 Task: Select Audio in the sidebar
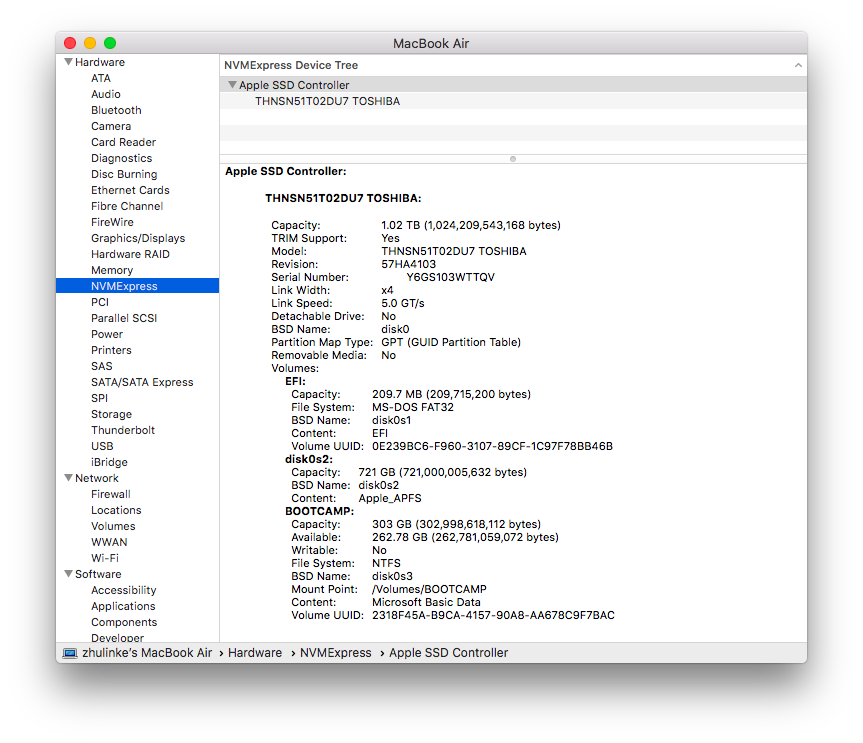pyautogui.click(x=106, y=94)
